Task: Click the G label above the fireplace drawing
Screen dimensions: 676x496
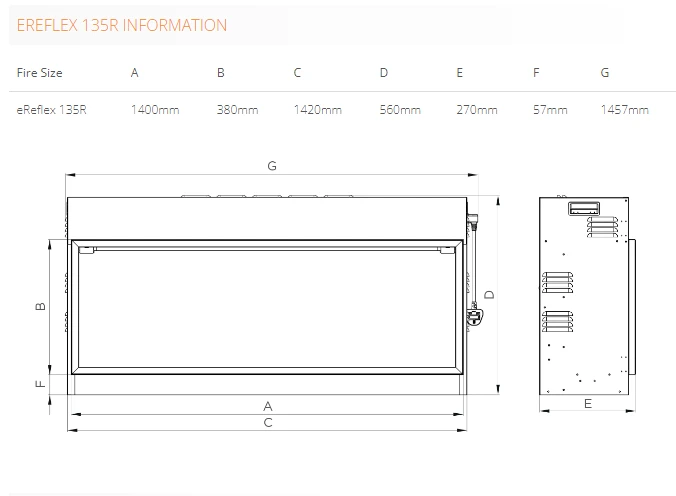Action: 271,166
